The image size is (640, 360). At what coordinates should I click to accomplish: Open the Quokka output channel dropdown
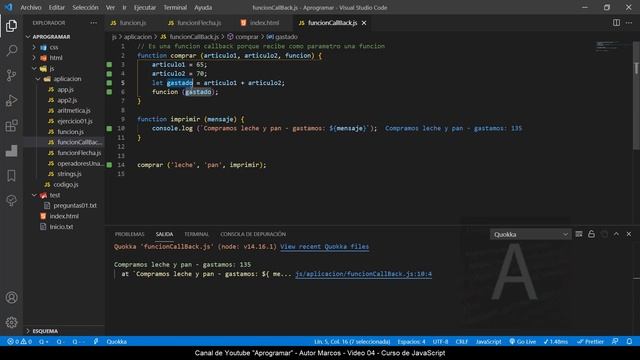[530, 234]
